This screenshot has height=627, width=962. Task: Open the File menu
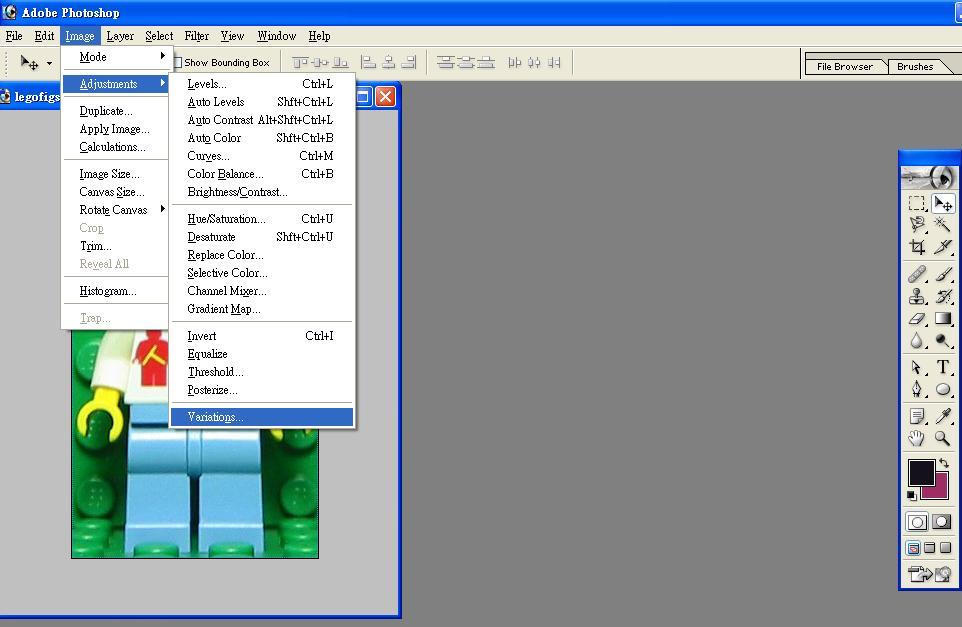tap(14, 36)
